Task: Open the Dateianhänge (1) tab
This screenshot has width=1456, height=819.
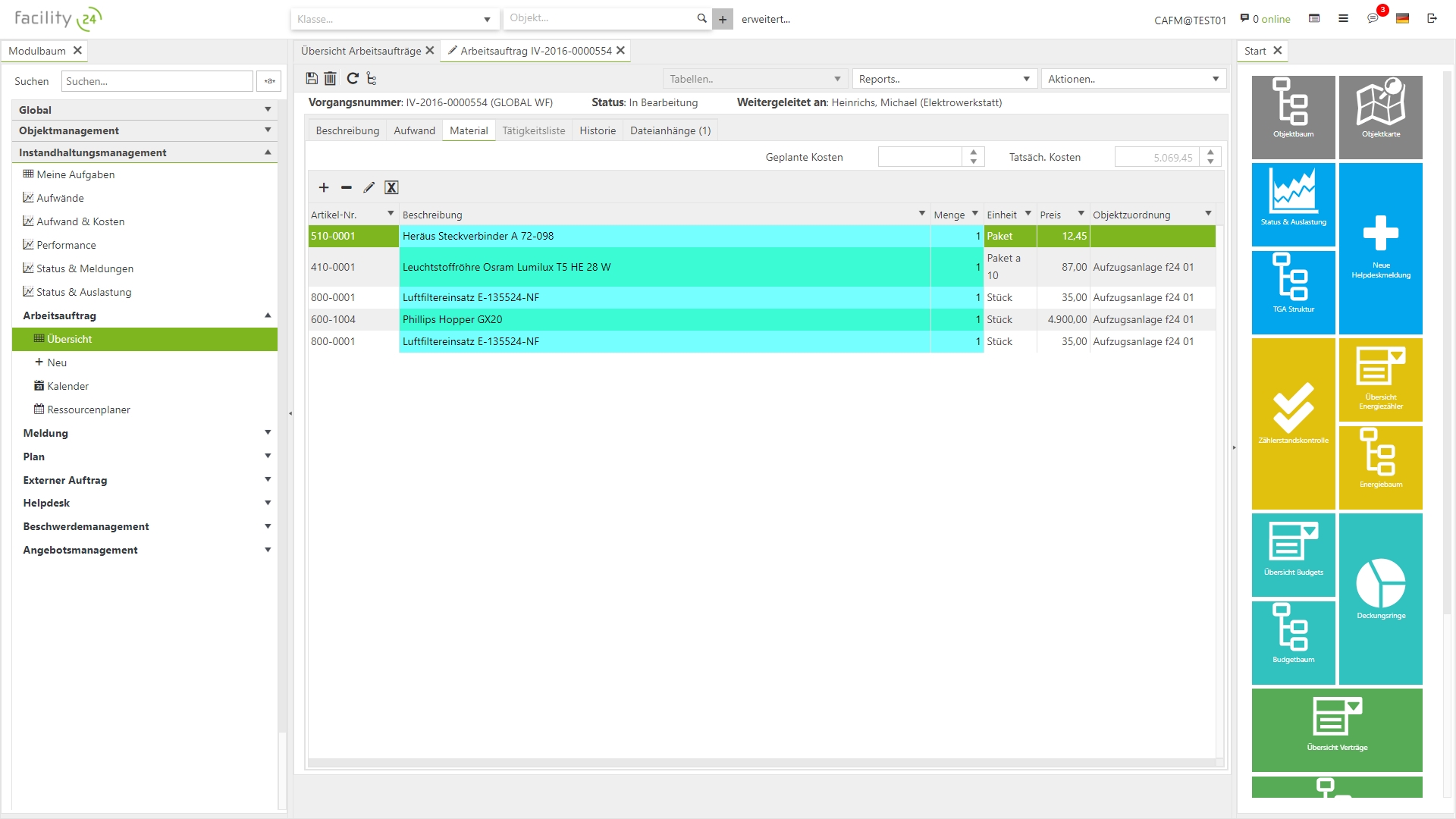Action: click(670, 130)
